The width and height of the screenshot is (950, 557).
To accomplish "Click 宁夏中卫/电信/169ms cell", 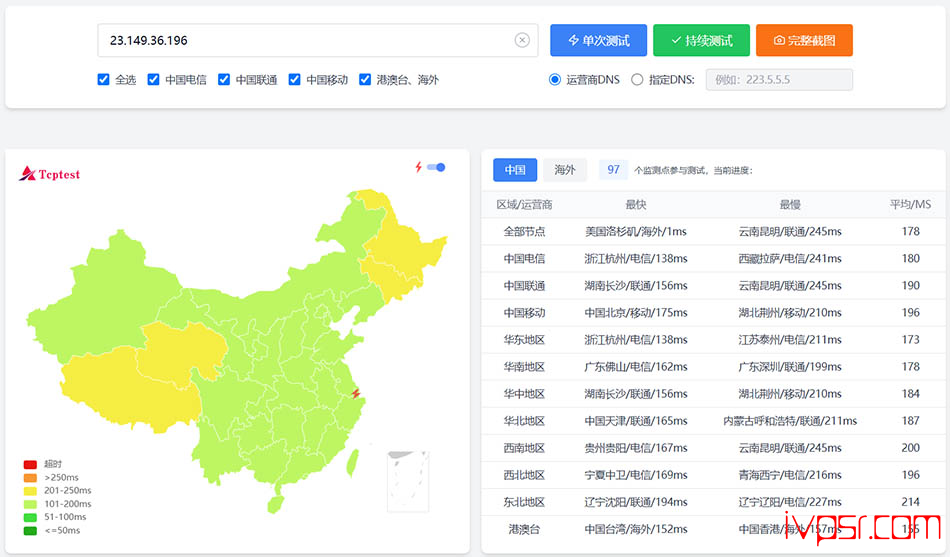I will click(636, 475).
